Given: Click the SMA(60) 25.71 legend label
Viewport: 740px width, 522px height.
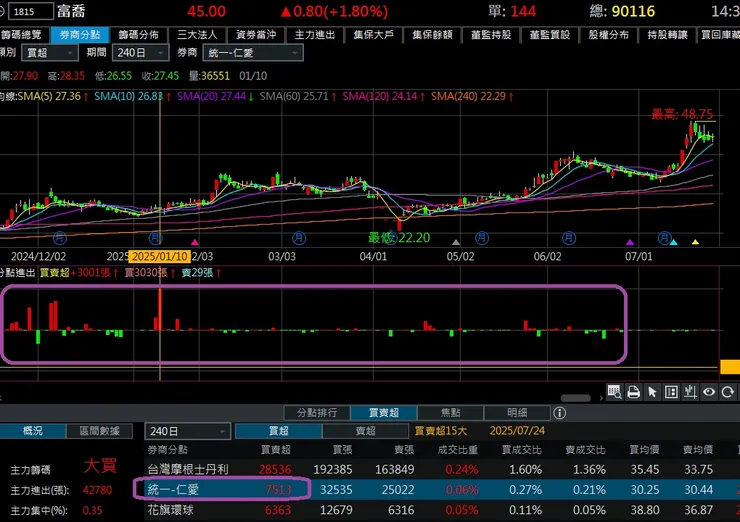Looking at the screenshot, I should coord(294,96).
